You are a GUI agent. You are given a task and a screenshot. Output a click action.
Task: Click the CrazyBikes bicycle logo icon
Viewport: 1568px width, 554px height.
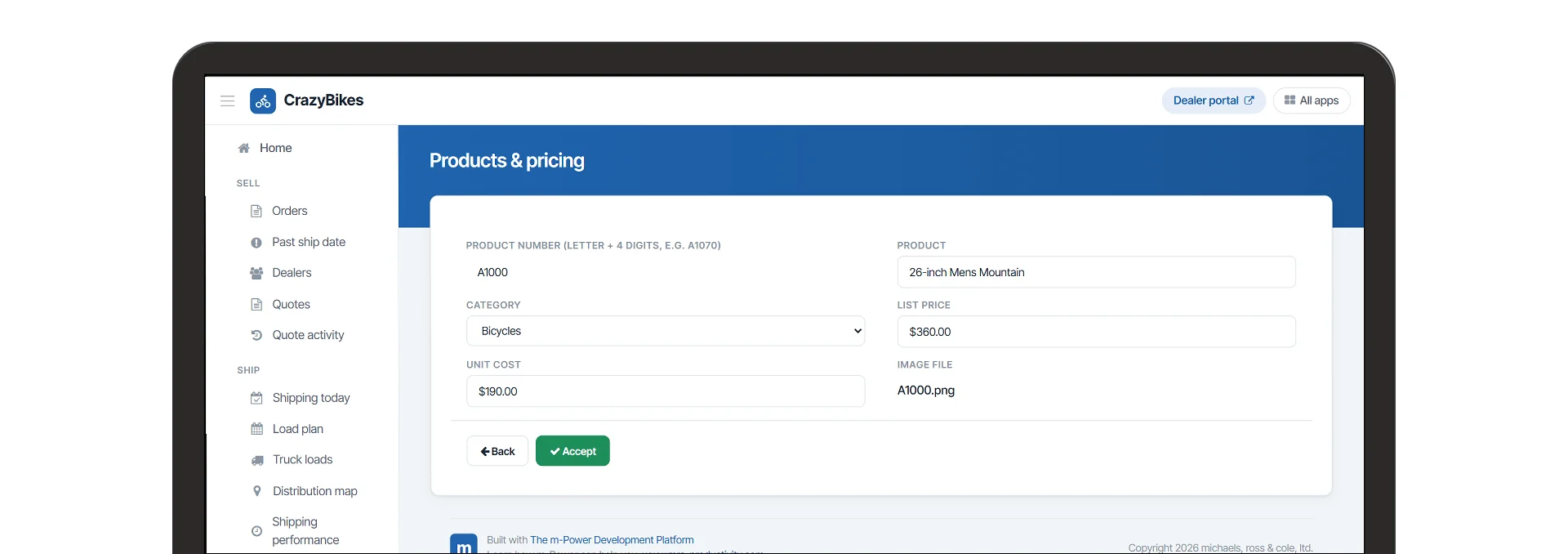263,101
